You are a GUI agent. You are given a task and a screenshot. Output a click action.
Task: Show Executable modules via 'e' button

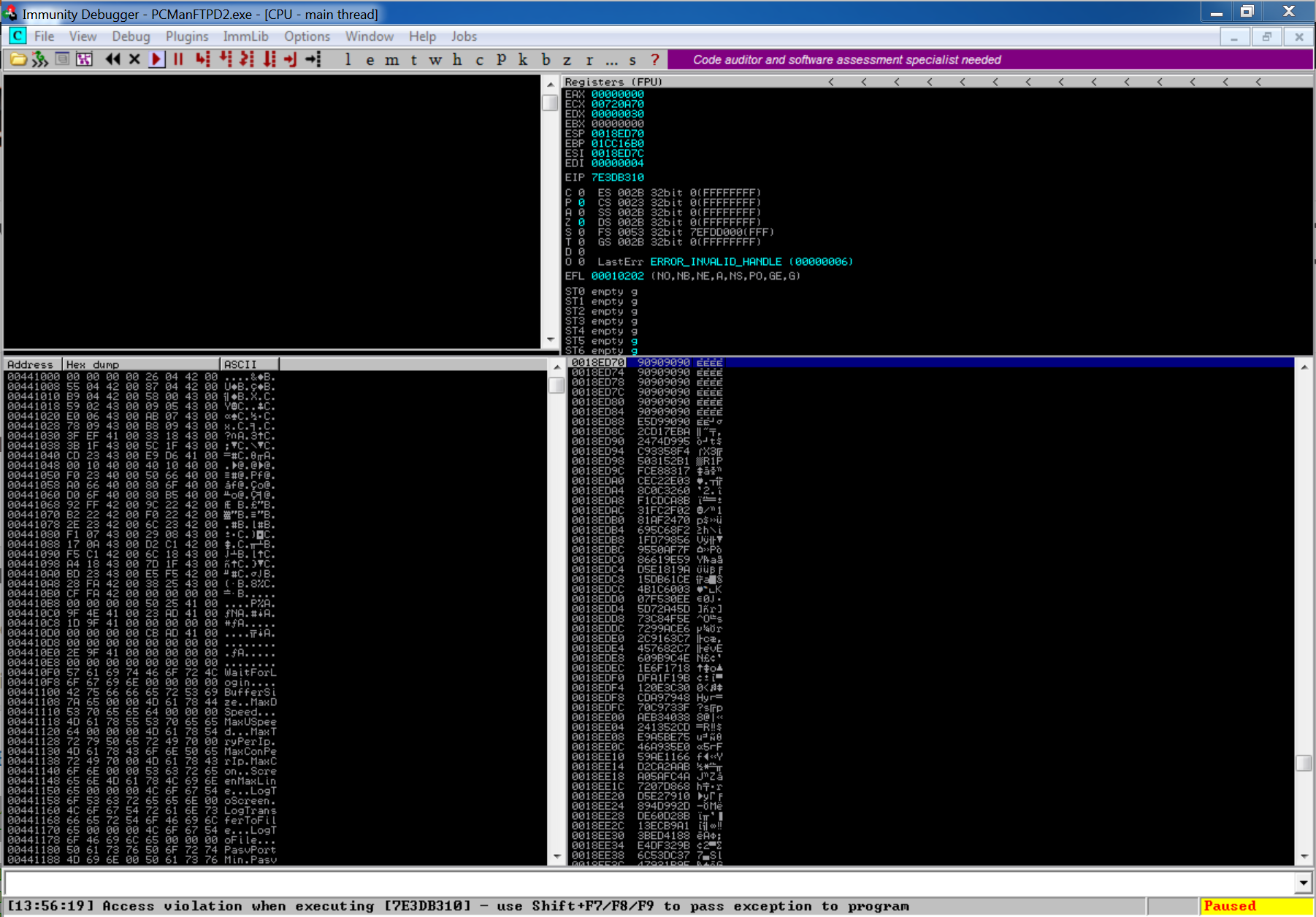pyautogui.click(x=370, y=60)
